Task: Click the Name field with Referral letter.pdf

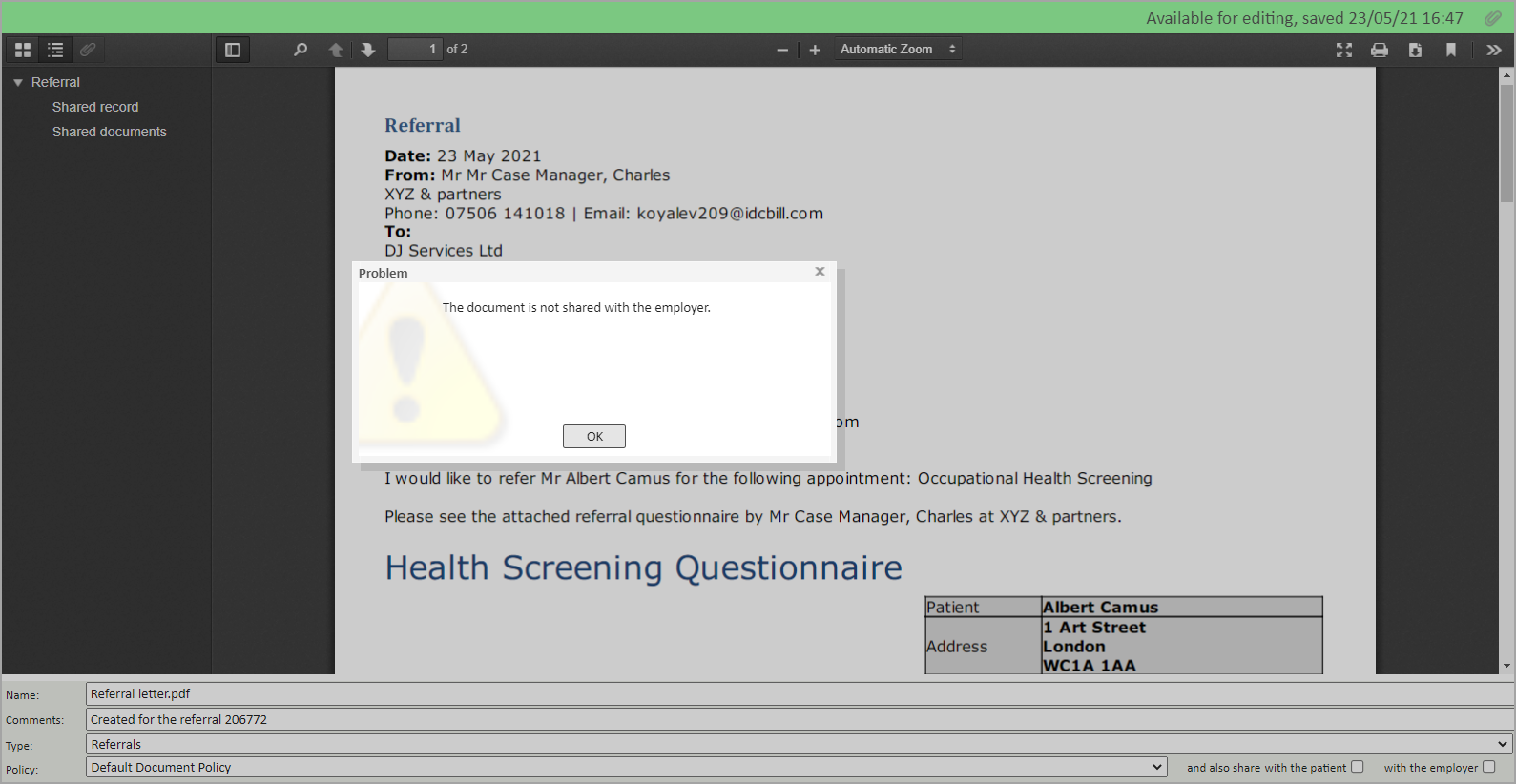Action: tap(799, 694)
